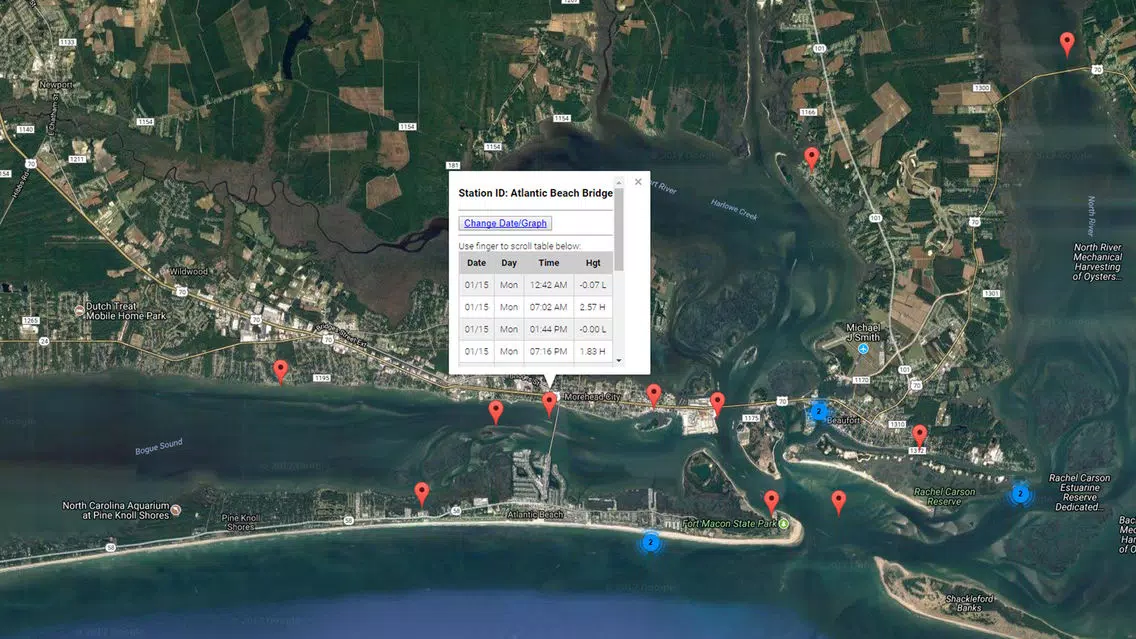Select red pin above Fort Macon State Park
The height and width of the screenshot is (639, 1136).
point(772,501)
